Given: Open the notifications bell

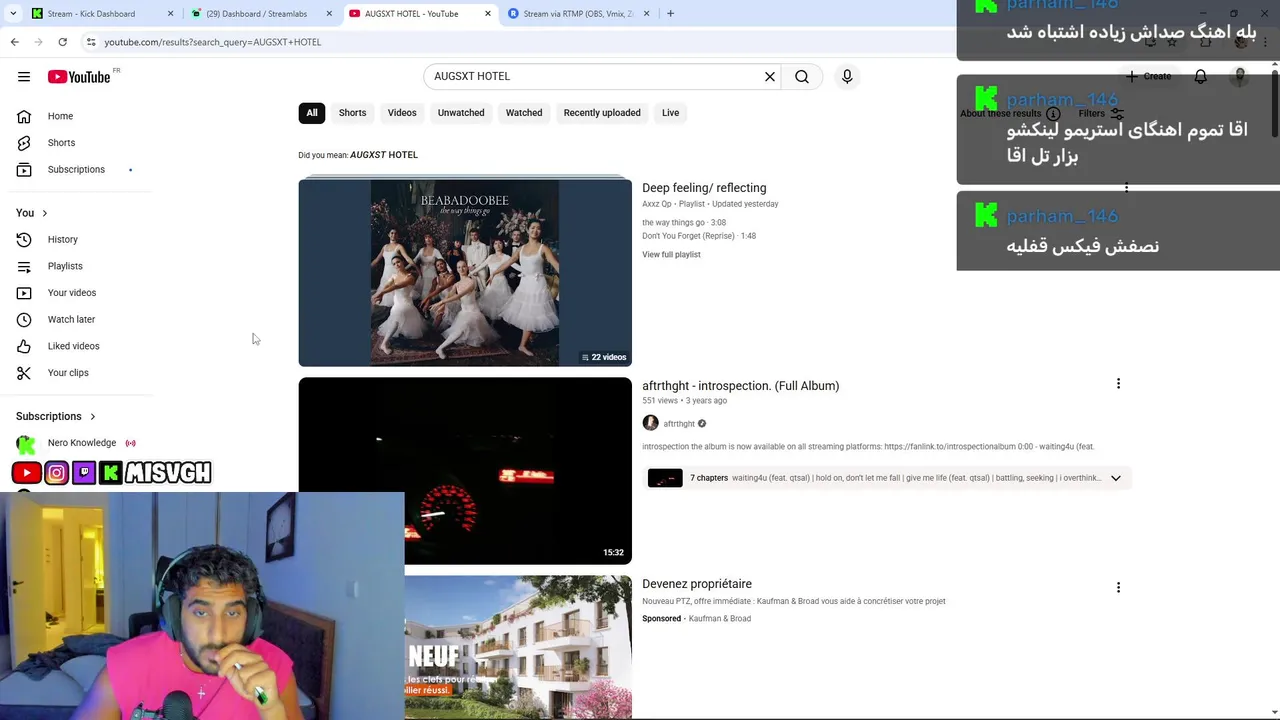Looking at the screenshot, I should [1200, 76].
